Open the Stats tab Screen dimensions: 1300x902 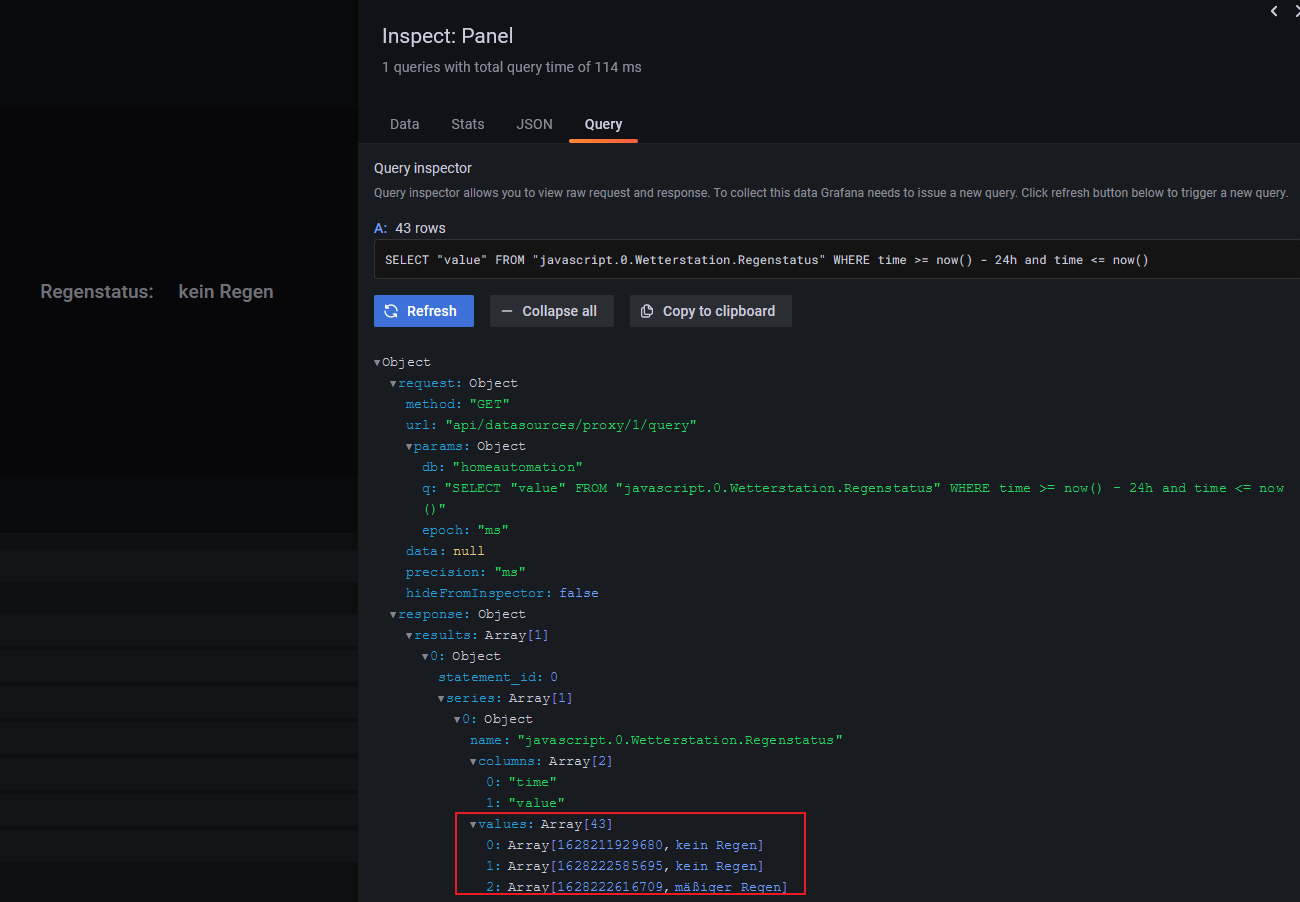(467, 124)
